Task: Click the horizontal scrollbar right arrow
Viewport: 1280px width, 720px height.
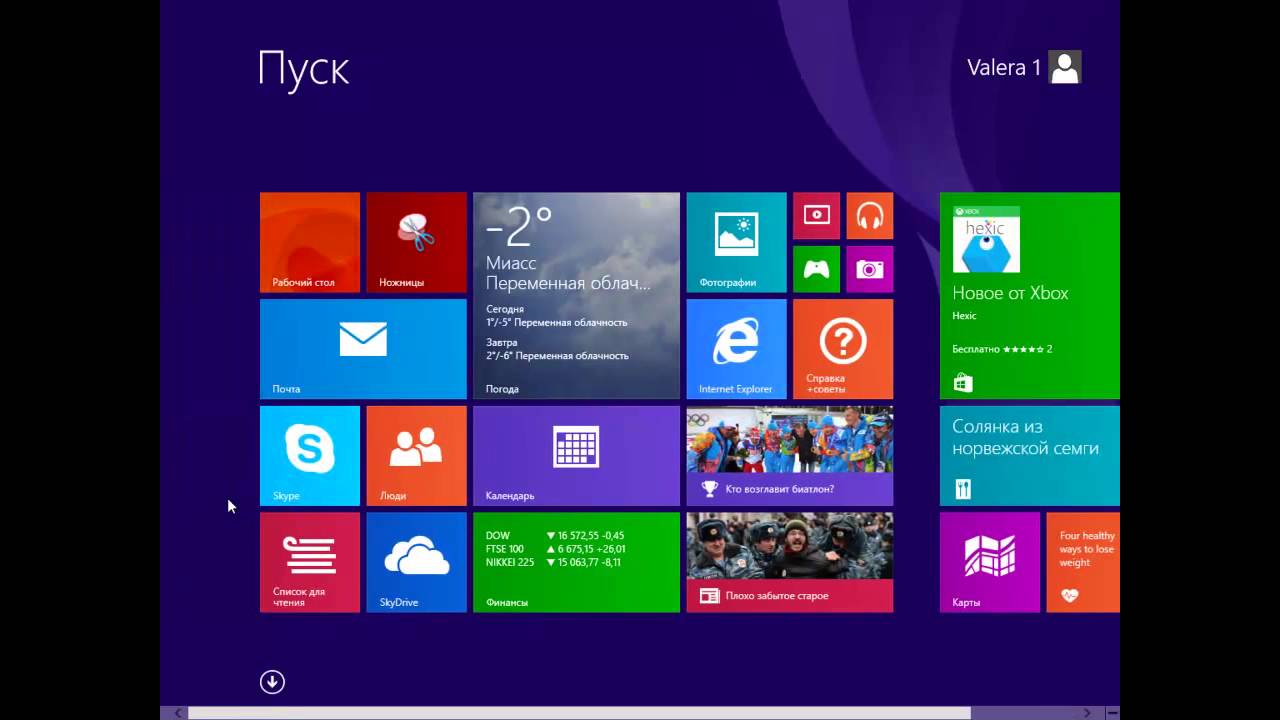Action: click(x=1087, y=713)
